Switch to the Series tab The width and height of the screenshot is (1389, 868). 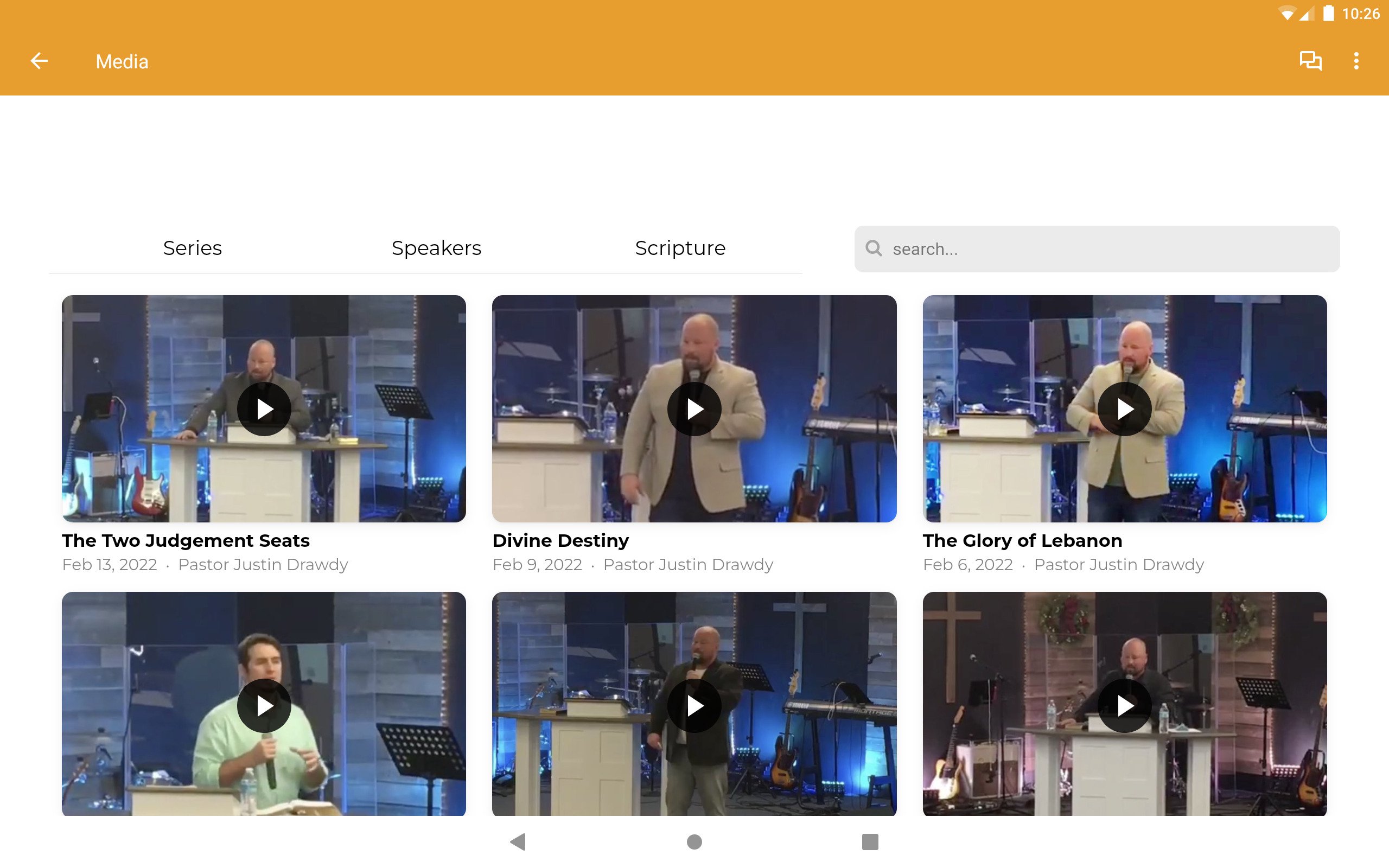point(192,248)
